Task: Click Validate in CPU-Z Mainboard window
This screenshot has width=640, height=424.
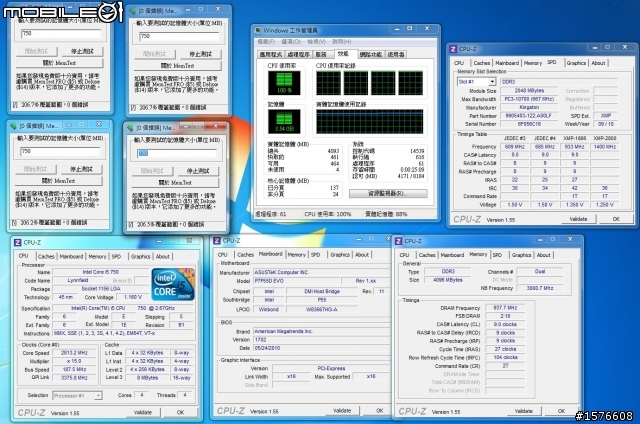Action: 342,411
